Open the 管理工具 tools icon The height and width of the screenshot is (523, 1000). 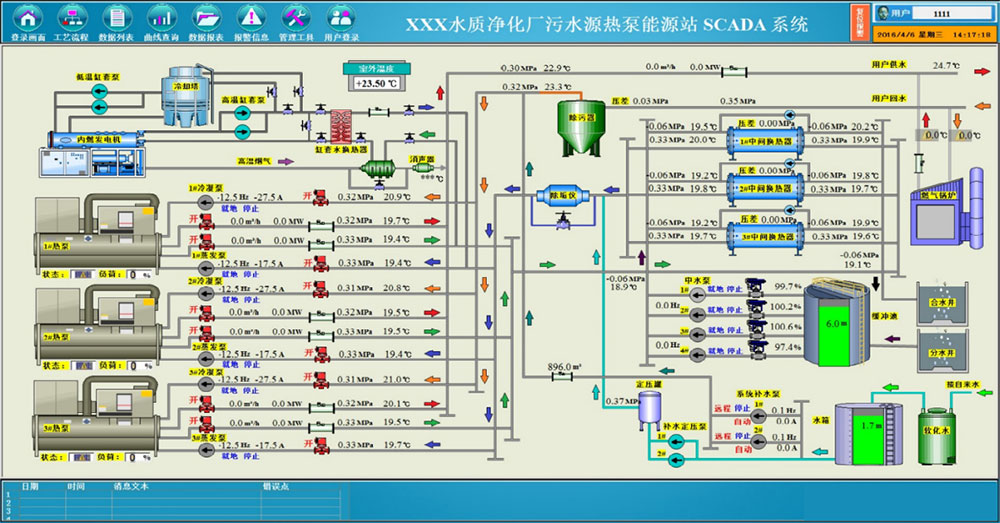point(295,17)
